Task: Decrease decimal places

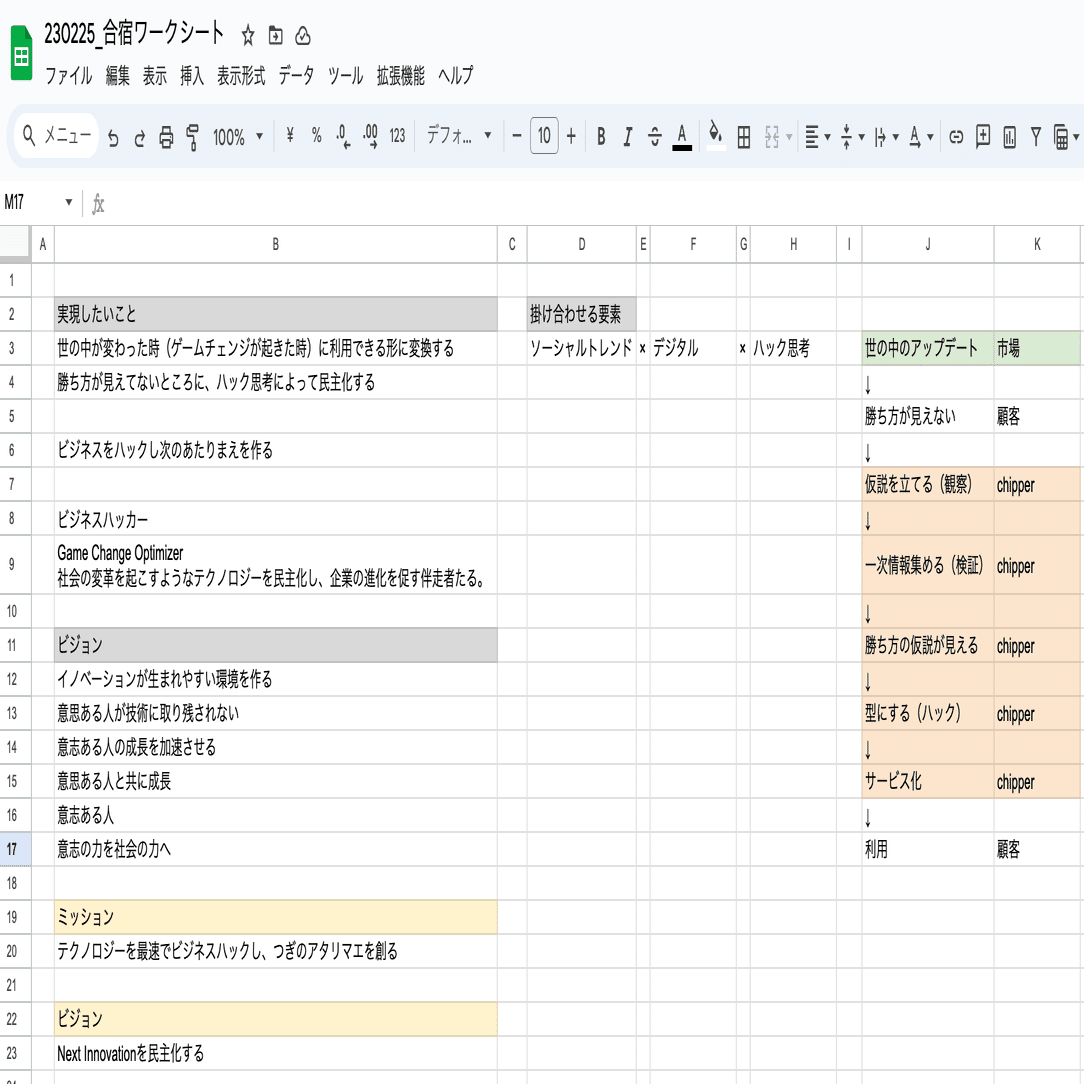Action: point(343,136)
